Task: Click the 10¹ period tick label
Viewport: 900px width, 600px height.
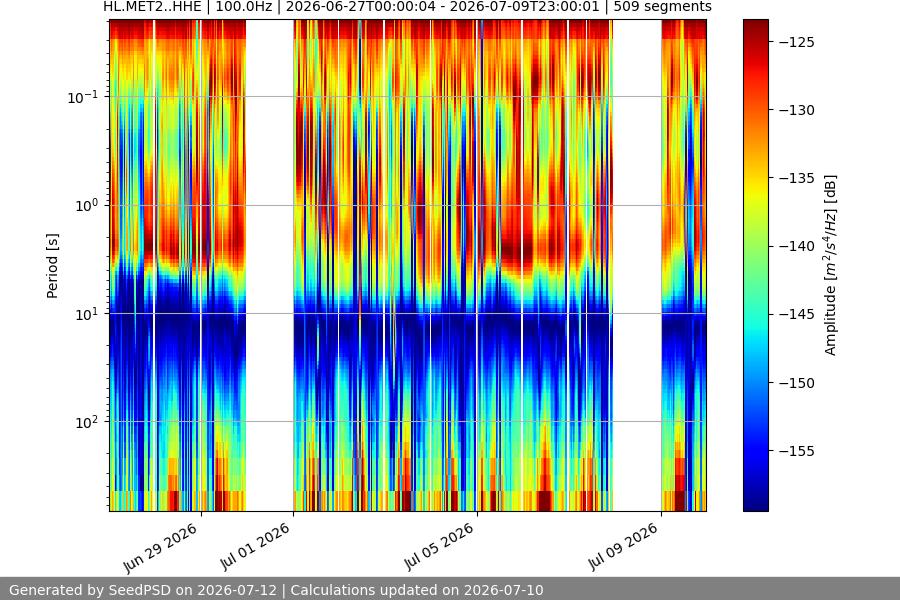Action: [x=86, y=314]
